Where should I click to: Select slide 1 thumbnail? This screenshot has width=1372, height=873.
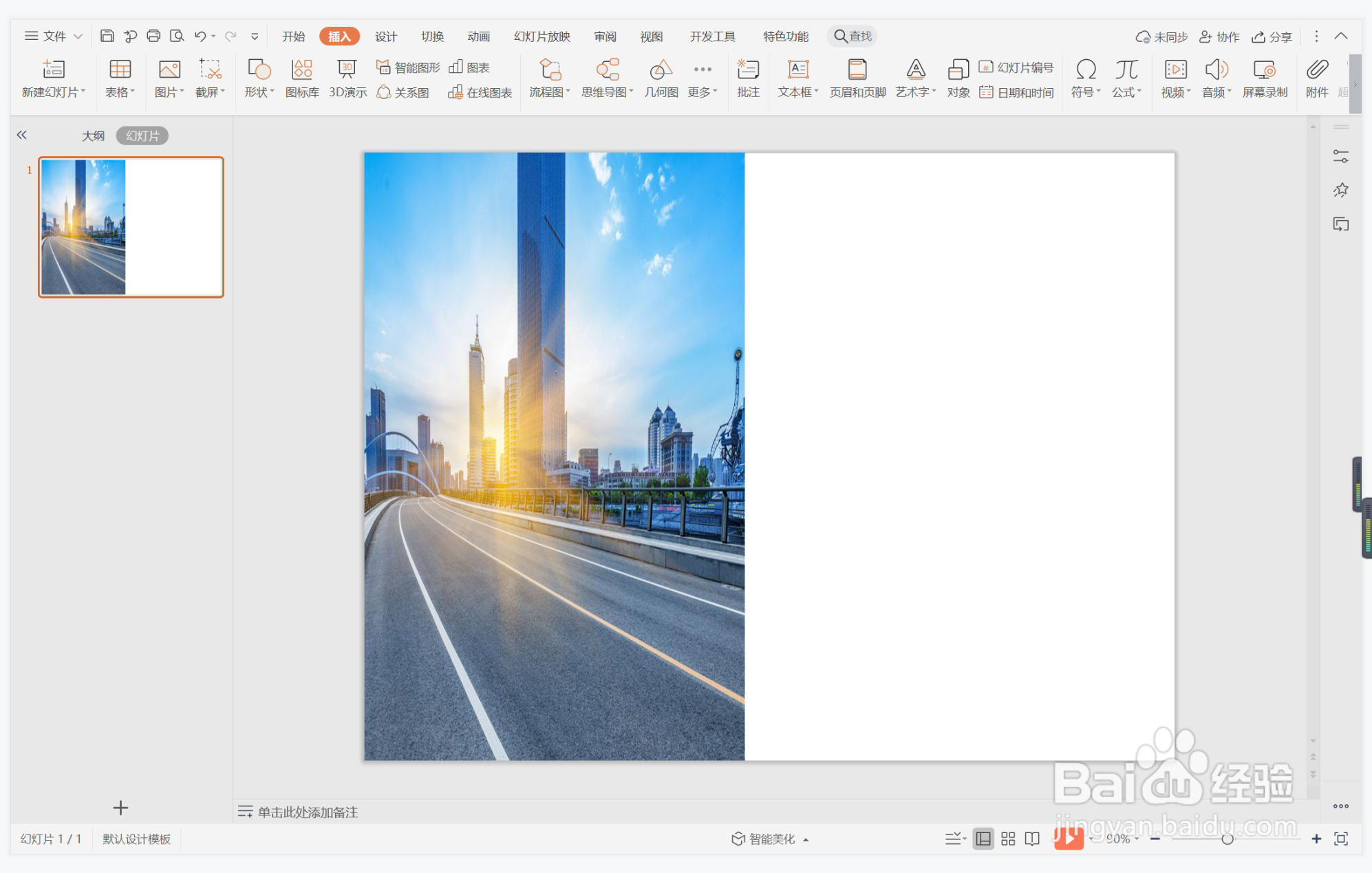[131, 227]
